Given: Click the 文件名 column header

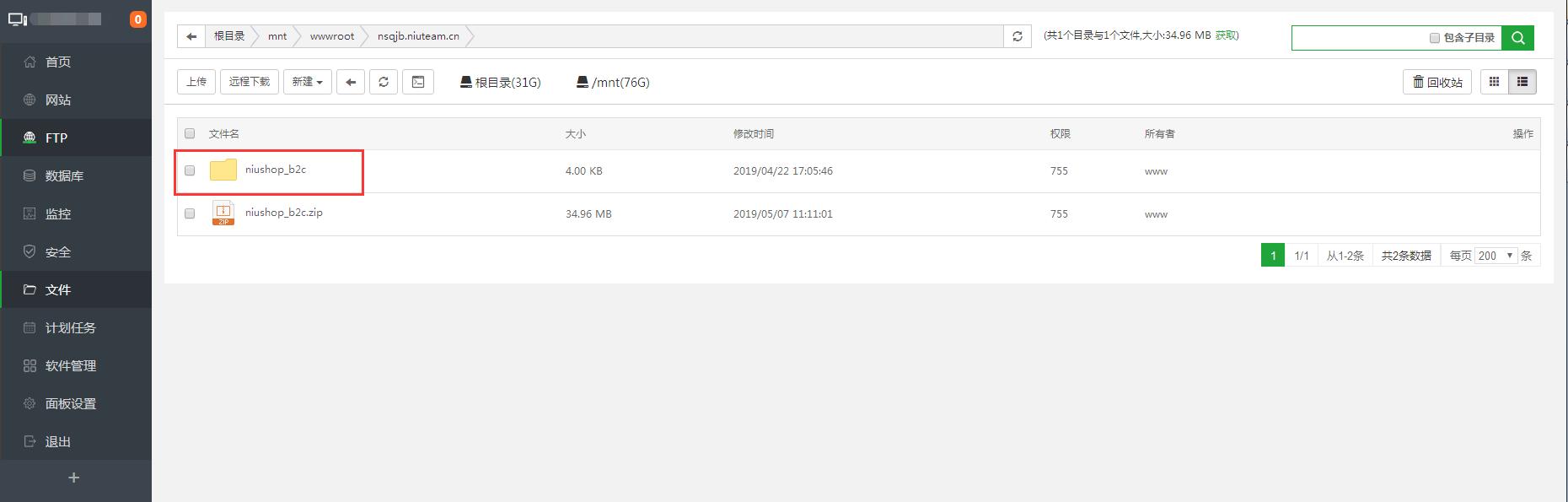Looking at the screenshot, I should (224, 133).
